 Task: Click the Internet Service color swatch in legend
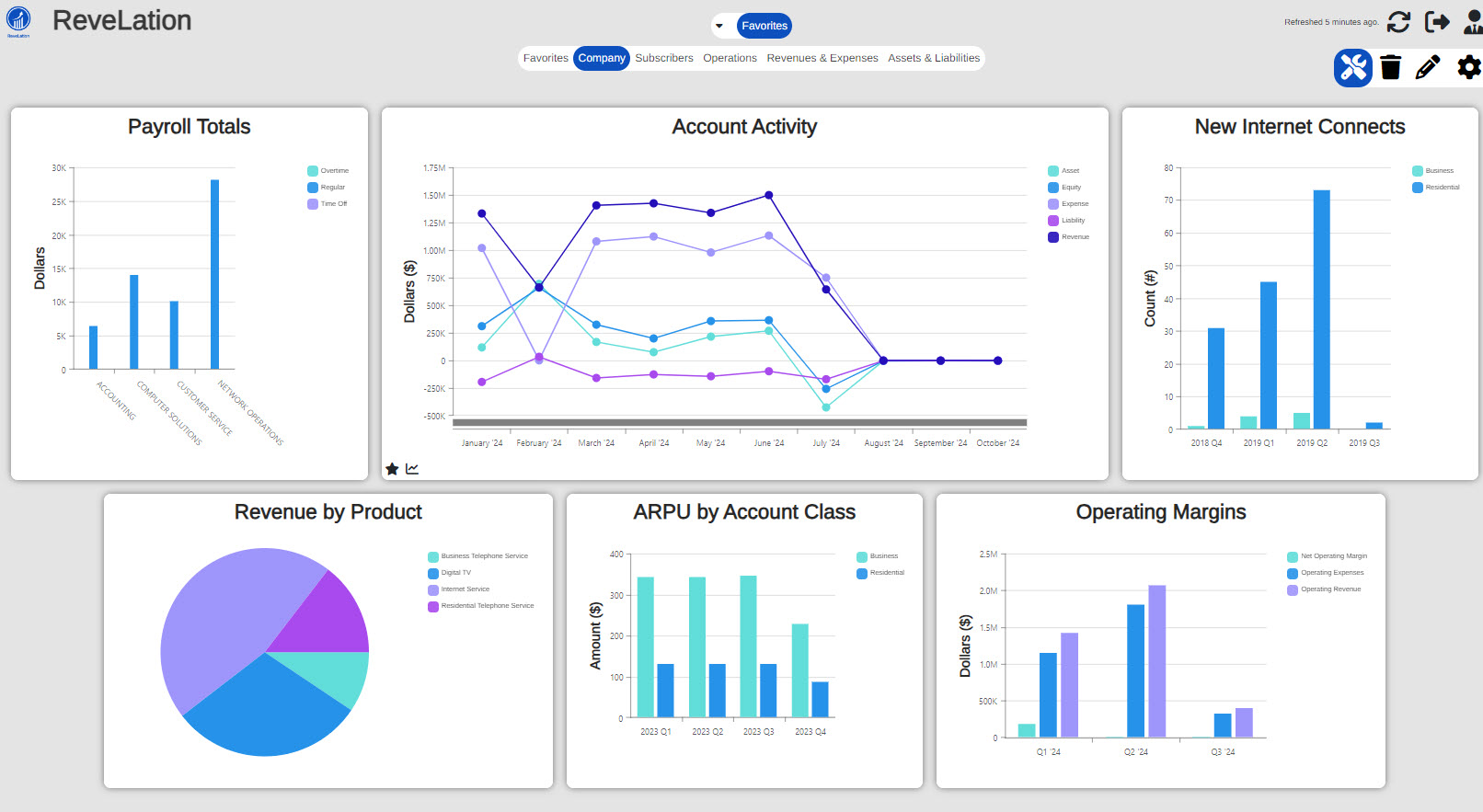(433, 589)
